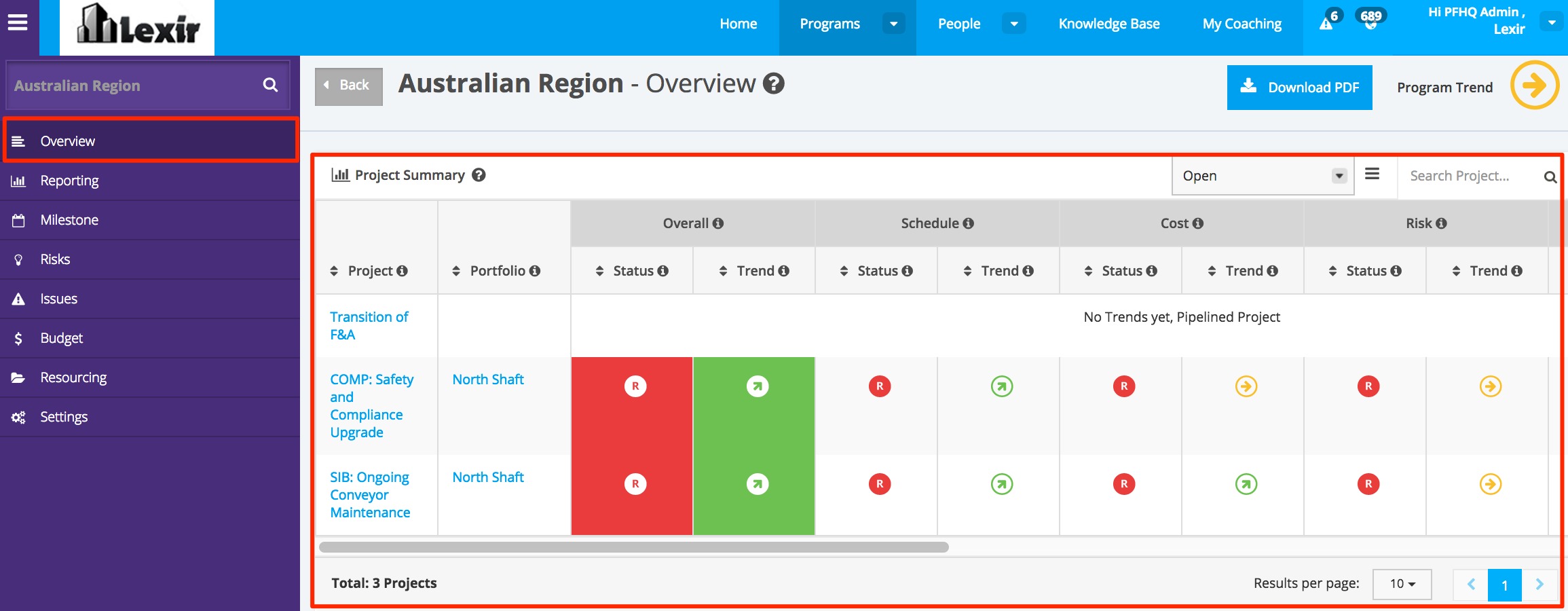Image resolution: width=1568 pixels, height=611 pixels.
Task: Click the Cost header info icon
Action: click(x=1198, y=223)
